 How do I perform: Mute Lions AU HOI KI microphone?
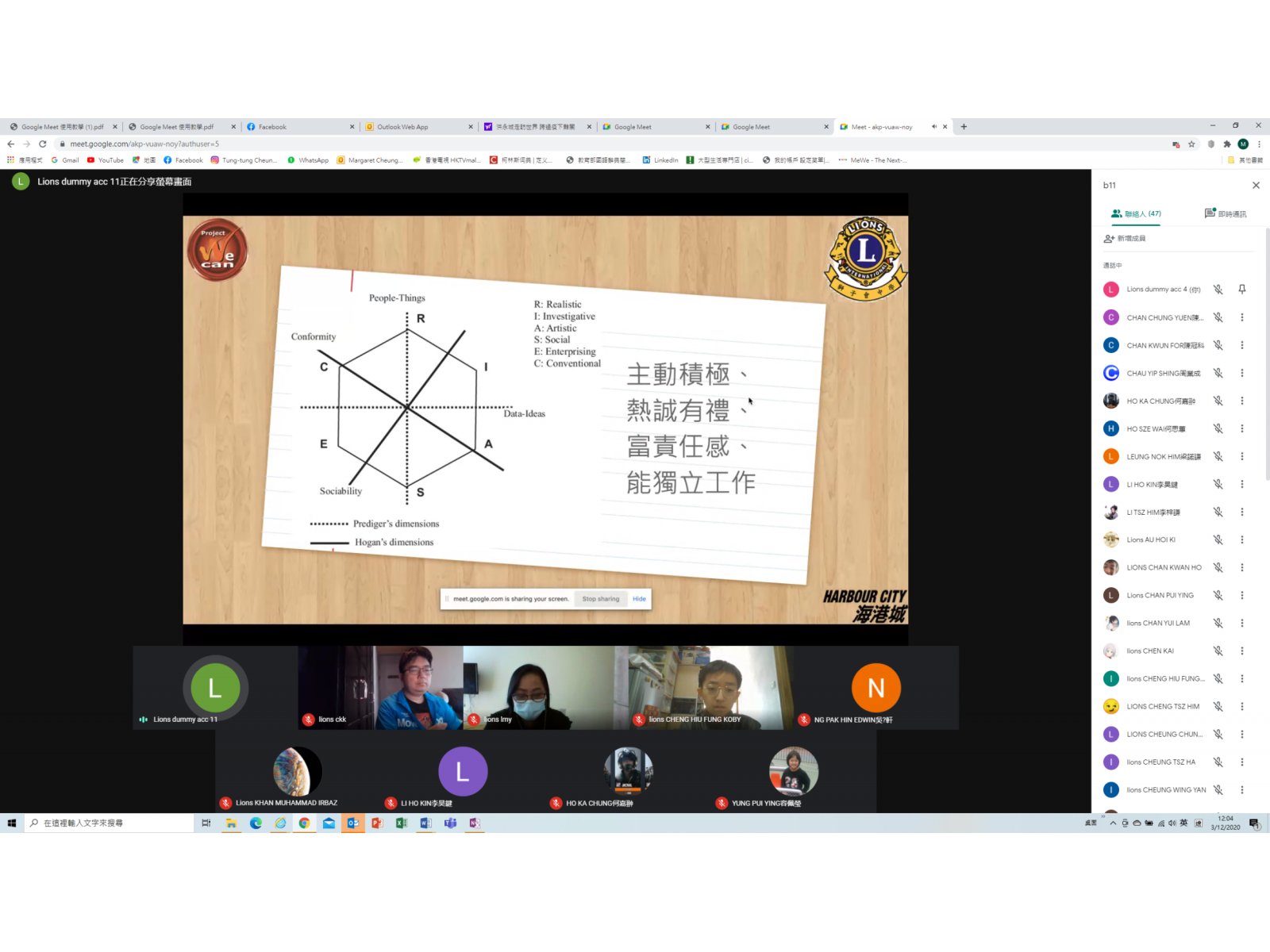[x=1218, y=539]
